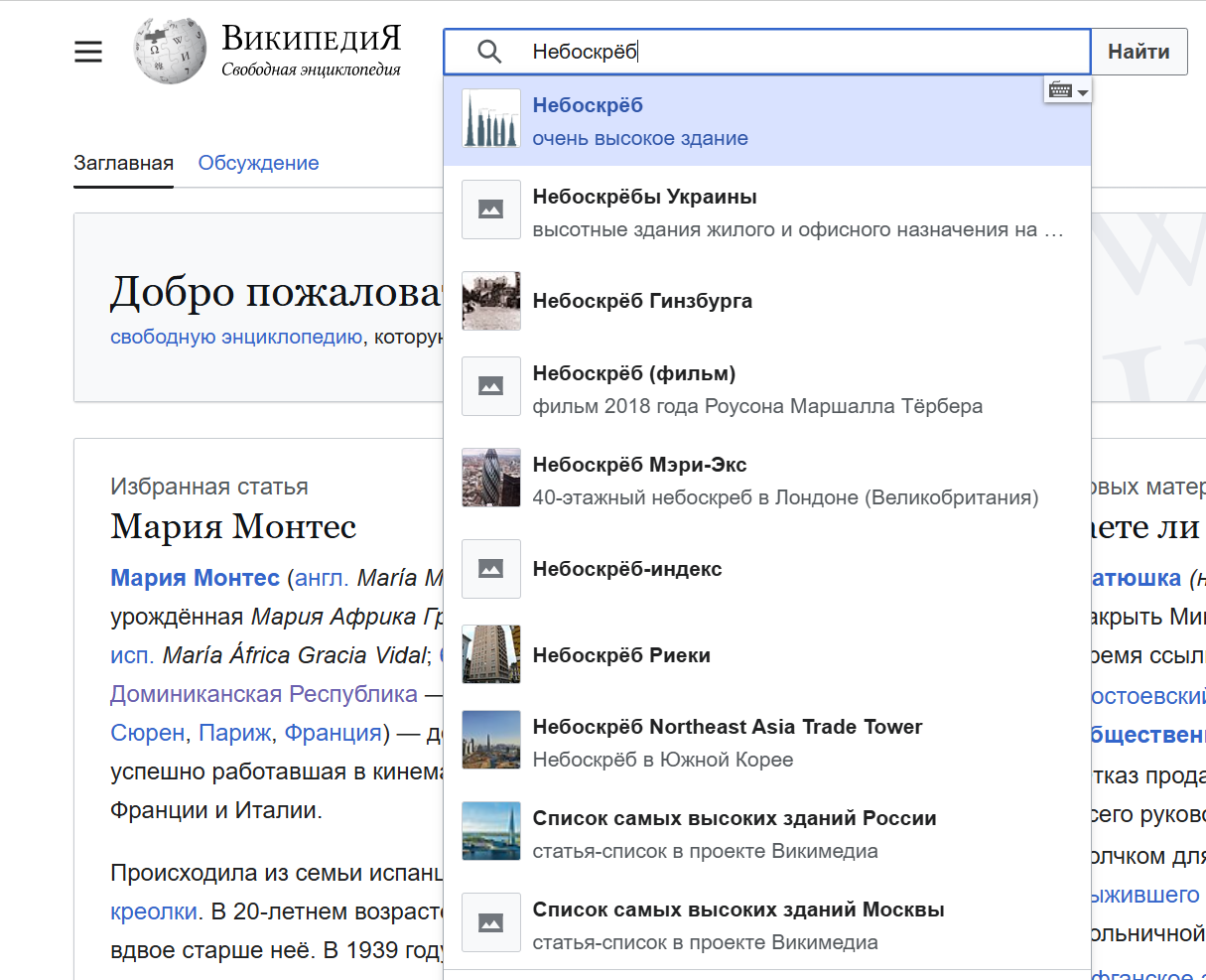Follow the Сюрен link
Screen dimensions: 1206x980
(148, 733)
